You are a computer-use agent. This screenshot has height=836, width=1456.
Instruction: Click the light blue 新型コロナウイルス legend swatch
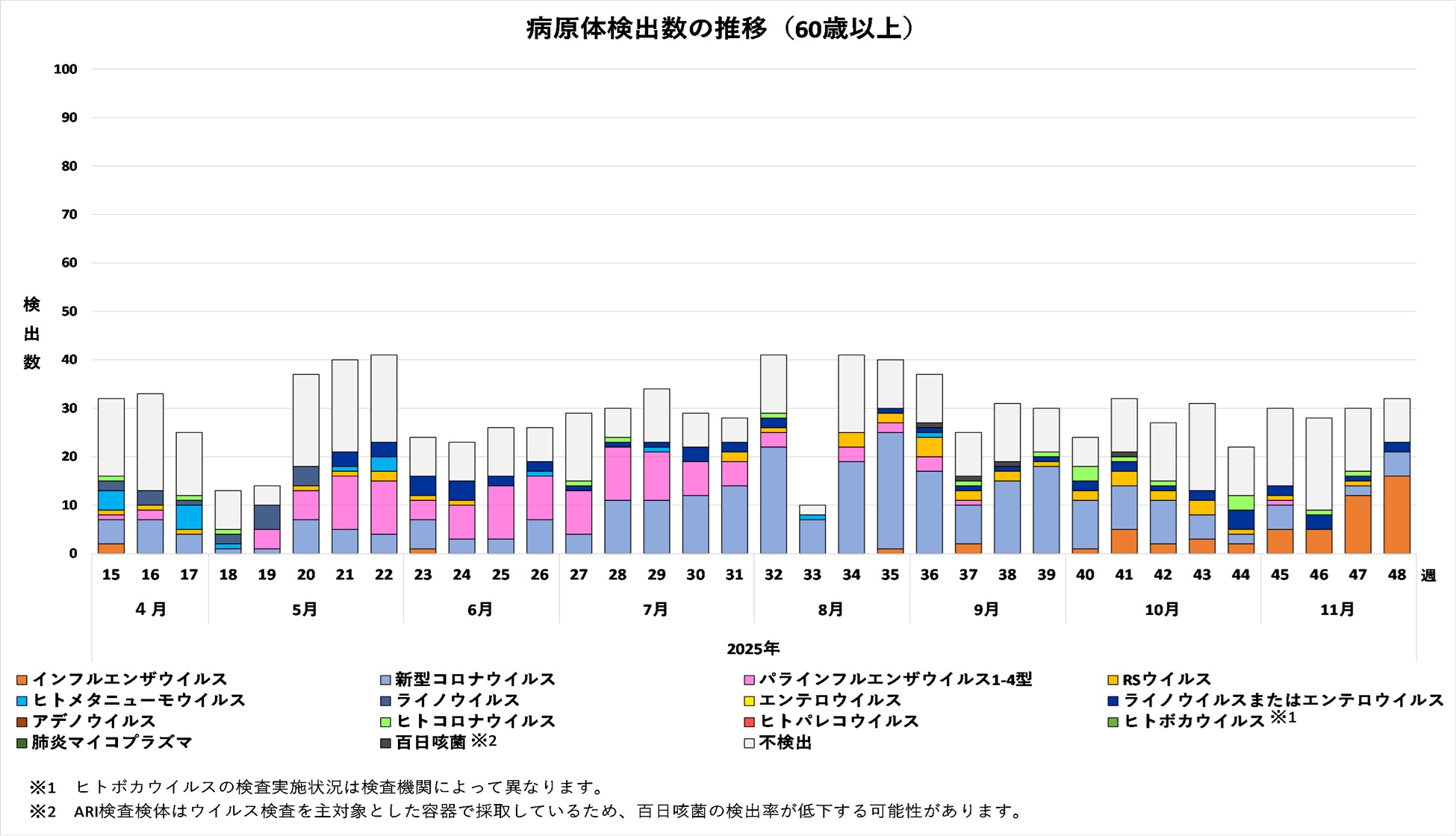click(385, 680)
